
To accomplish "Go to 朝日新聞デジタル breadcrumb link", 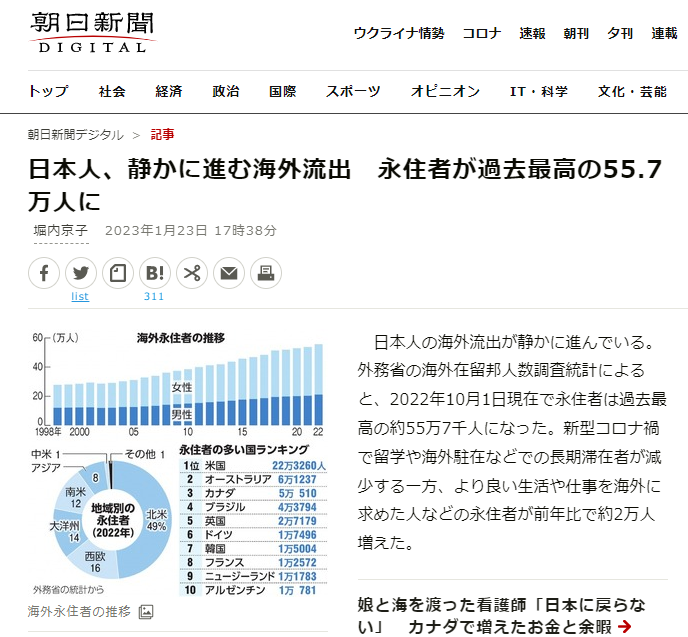I will click(x=75, y=135).
